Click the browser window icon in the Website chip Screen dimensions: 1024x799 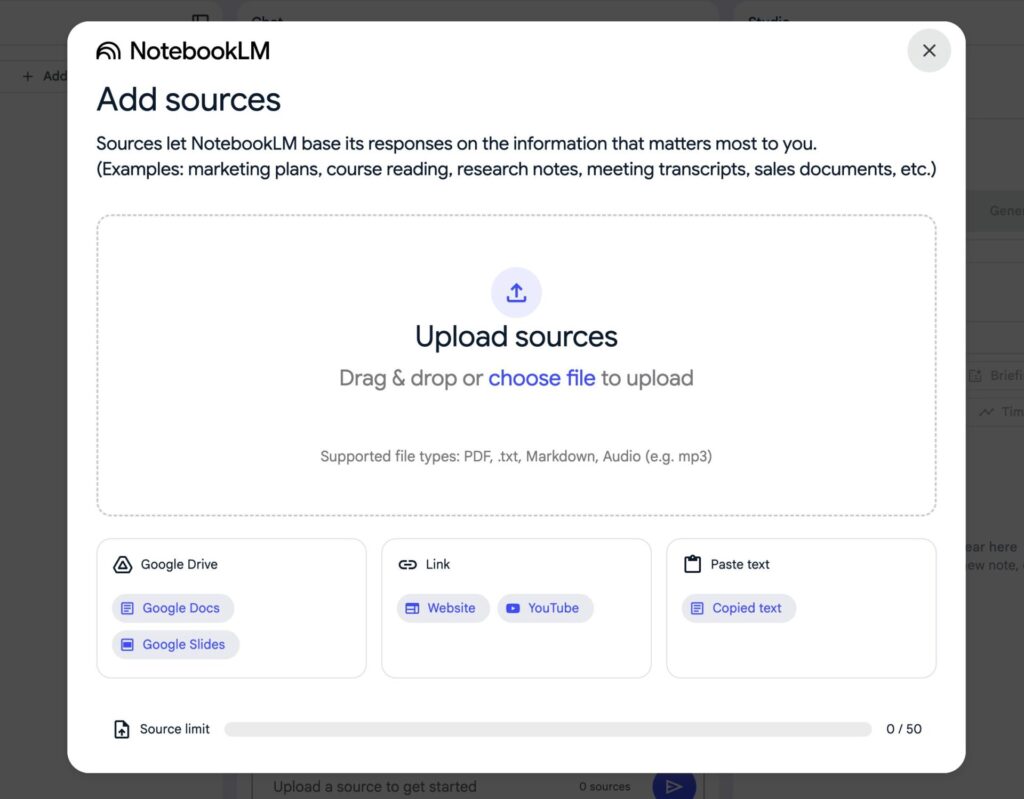pyautogui.click(x=411, y=608)
